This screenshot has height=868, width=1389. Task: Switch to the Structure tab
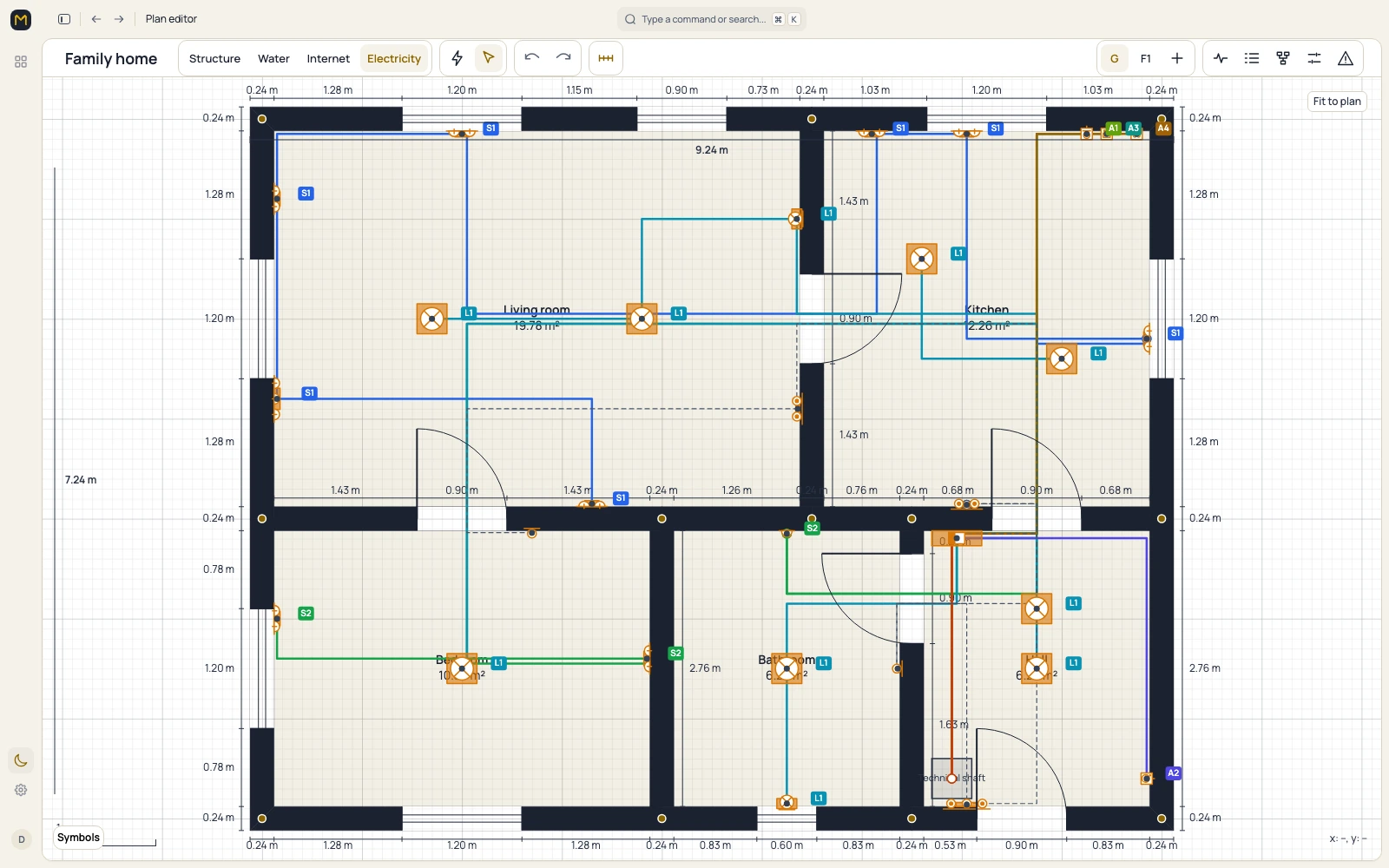214,59
